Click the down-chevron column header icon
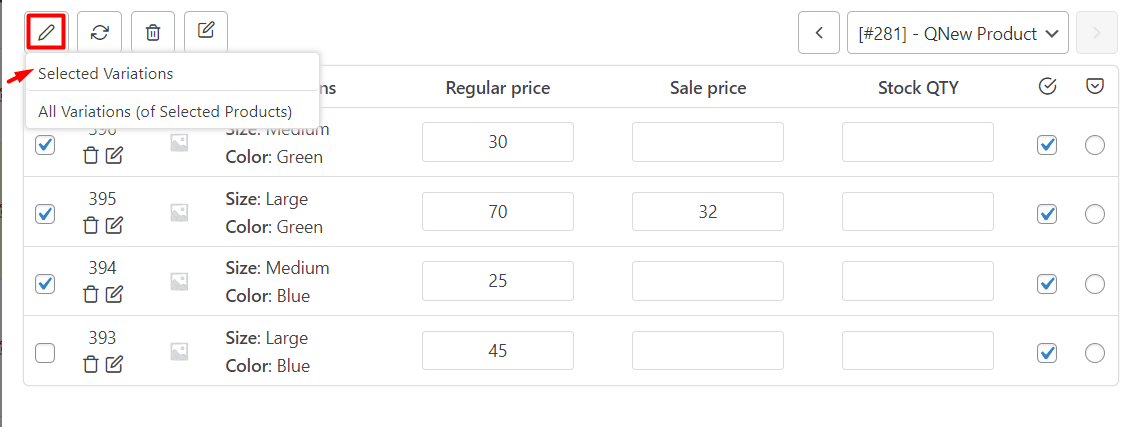Viewport: 1121px width, 427px height. [1095, 87]
